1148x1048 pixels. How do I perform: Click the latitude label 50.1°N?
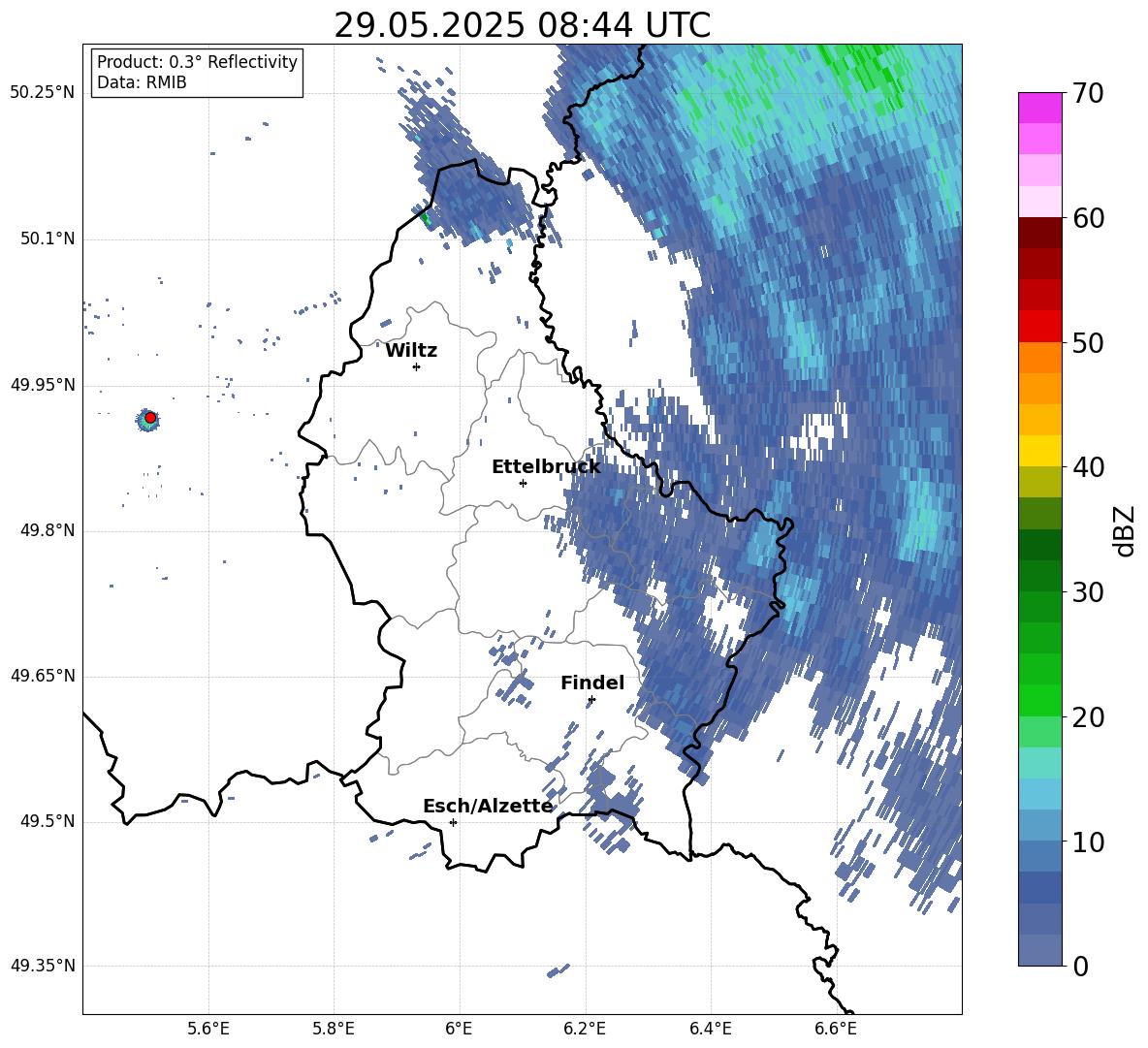tap(48, 239)
